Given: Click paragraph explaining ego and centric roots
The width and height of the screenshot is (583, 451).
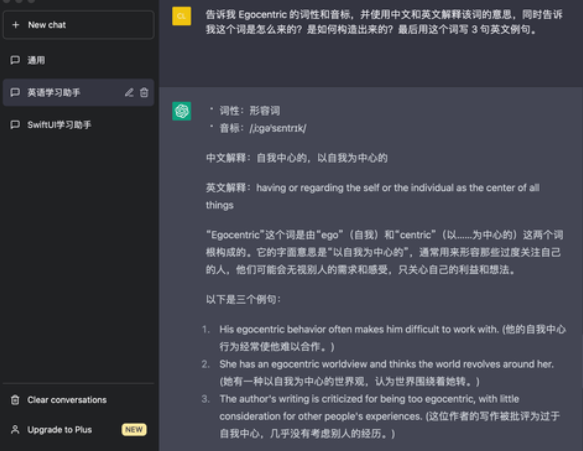Looking at the screenshot, I should pos(385,252).
